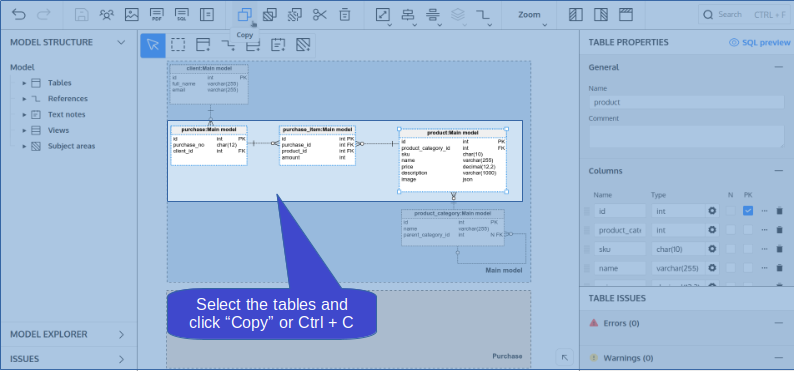Expand the Issues panel
The height and width of the screenshot is (371, 794).
pos(121,359)
